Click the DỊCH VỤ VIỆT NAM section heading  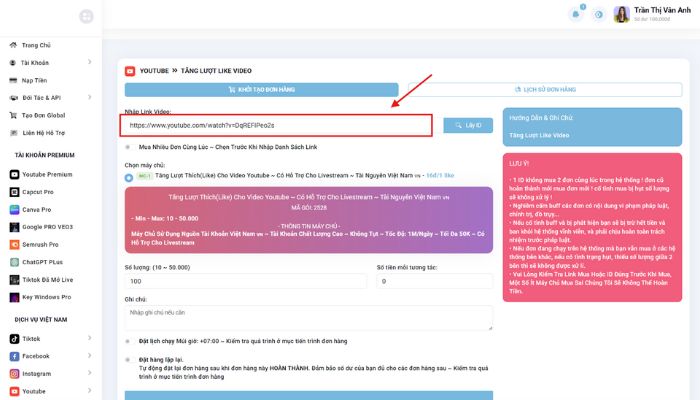click(x=41, y=320)
